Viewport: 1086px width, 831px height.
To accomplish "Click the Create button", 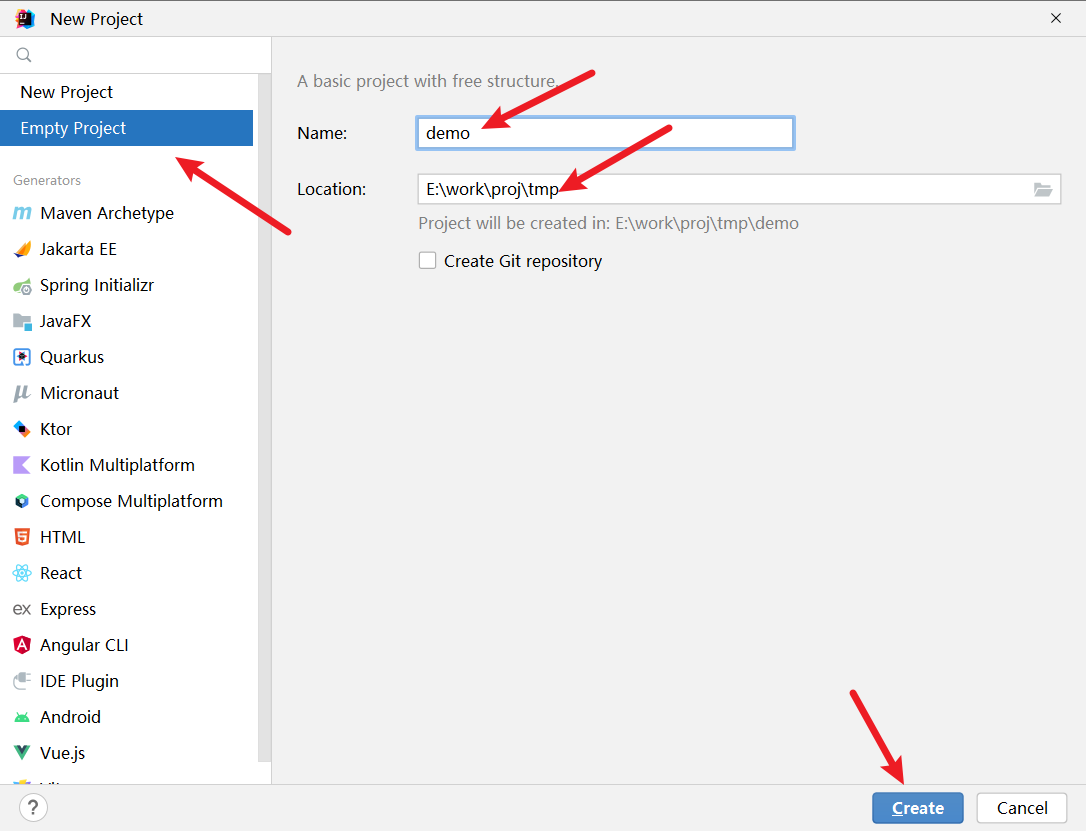I will click(918, 808).
